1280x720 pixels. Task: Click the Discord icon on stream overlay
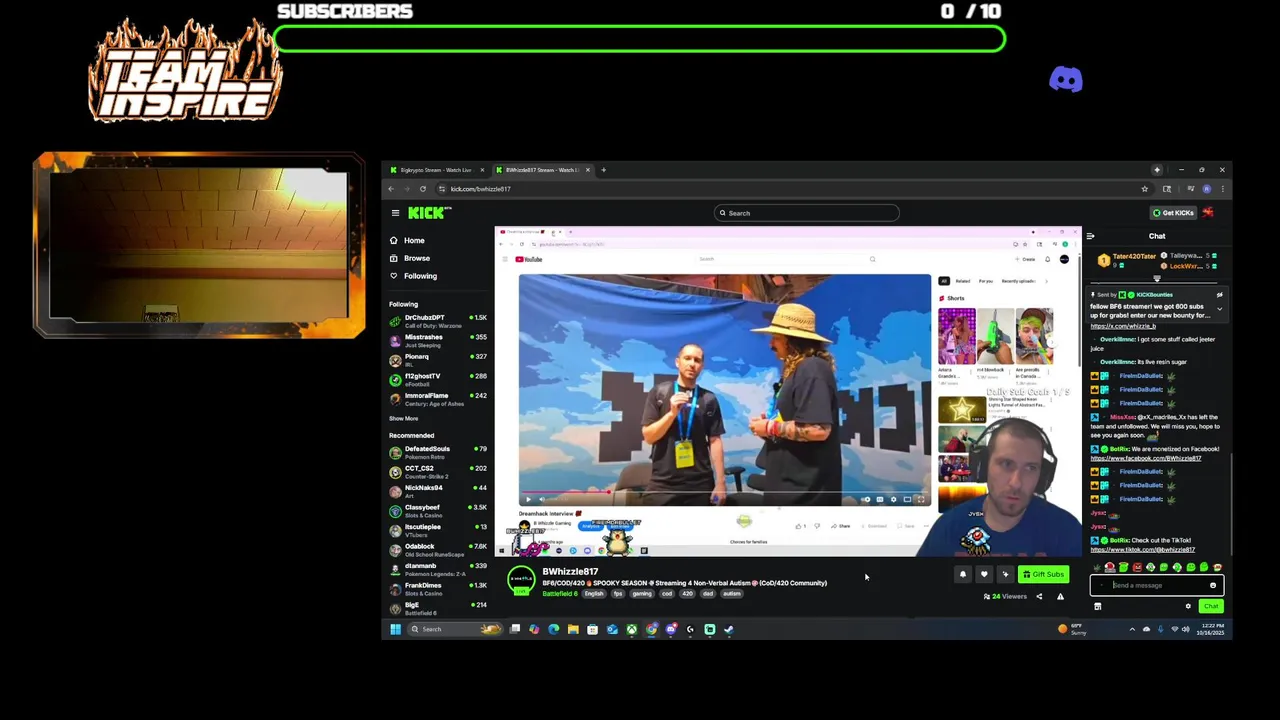click(1066, 79)
